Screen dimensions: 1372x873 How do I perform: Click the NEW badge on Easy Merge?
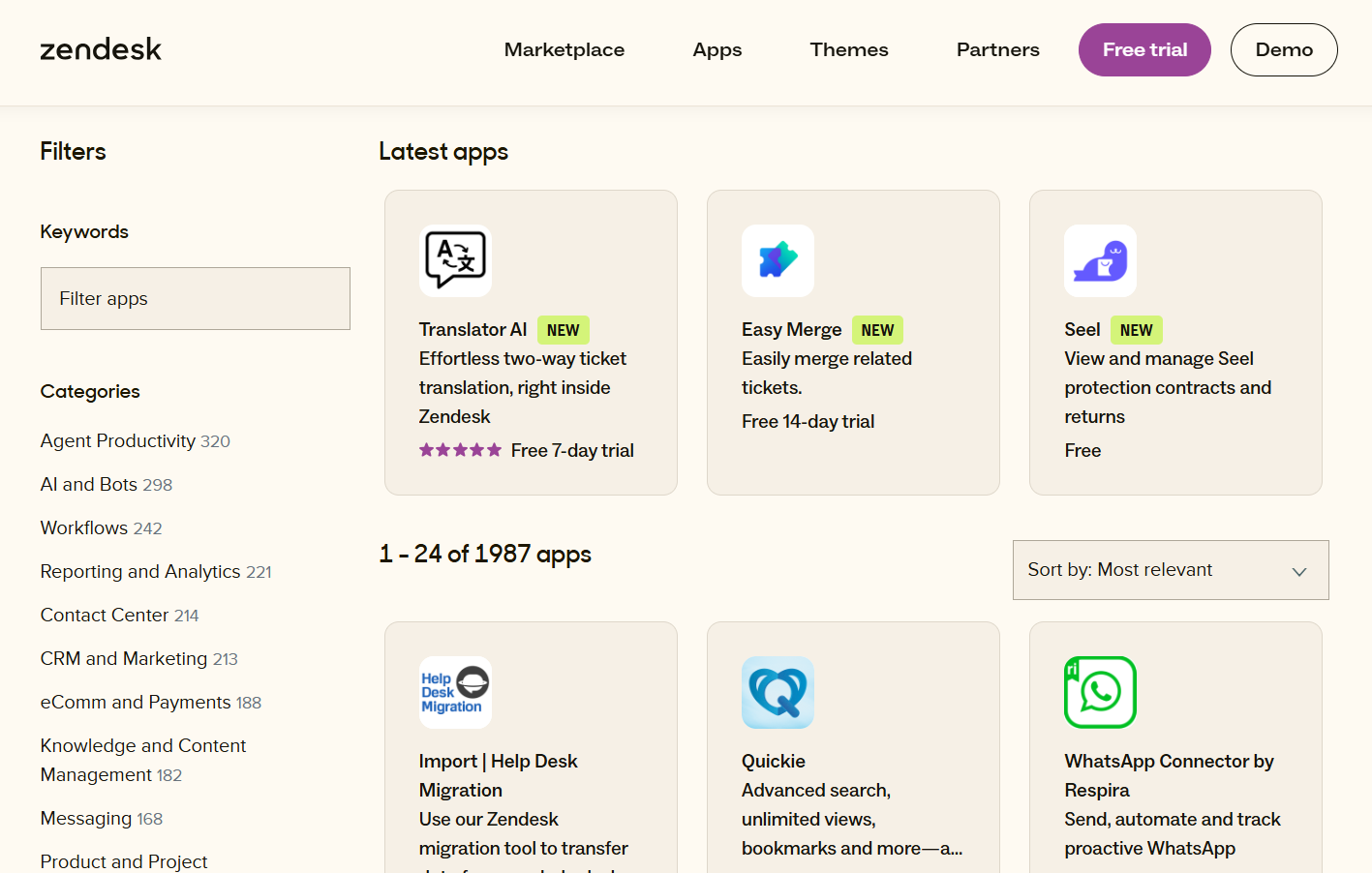(877, 330)
